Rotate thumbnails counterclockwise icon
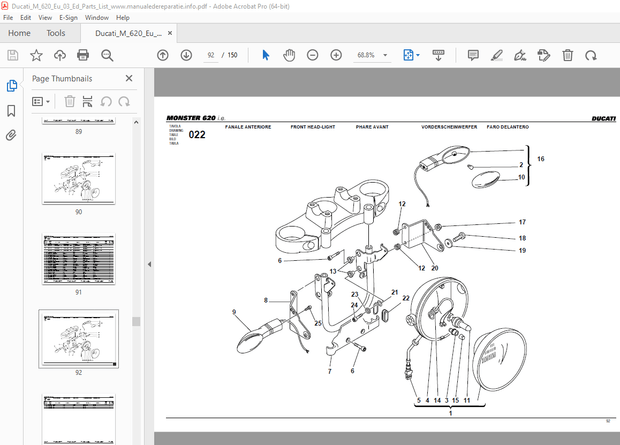 coord(106,102)
